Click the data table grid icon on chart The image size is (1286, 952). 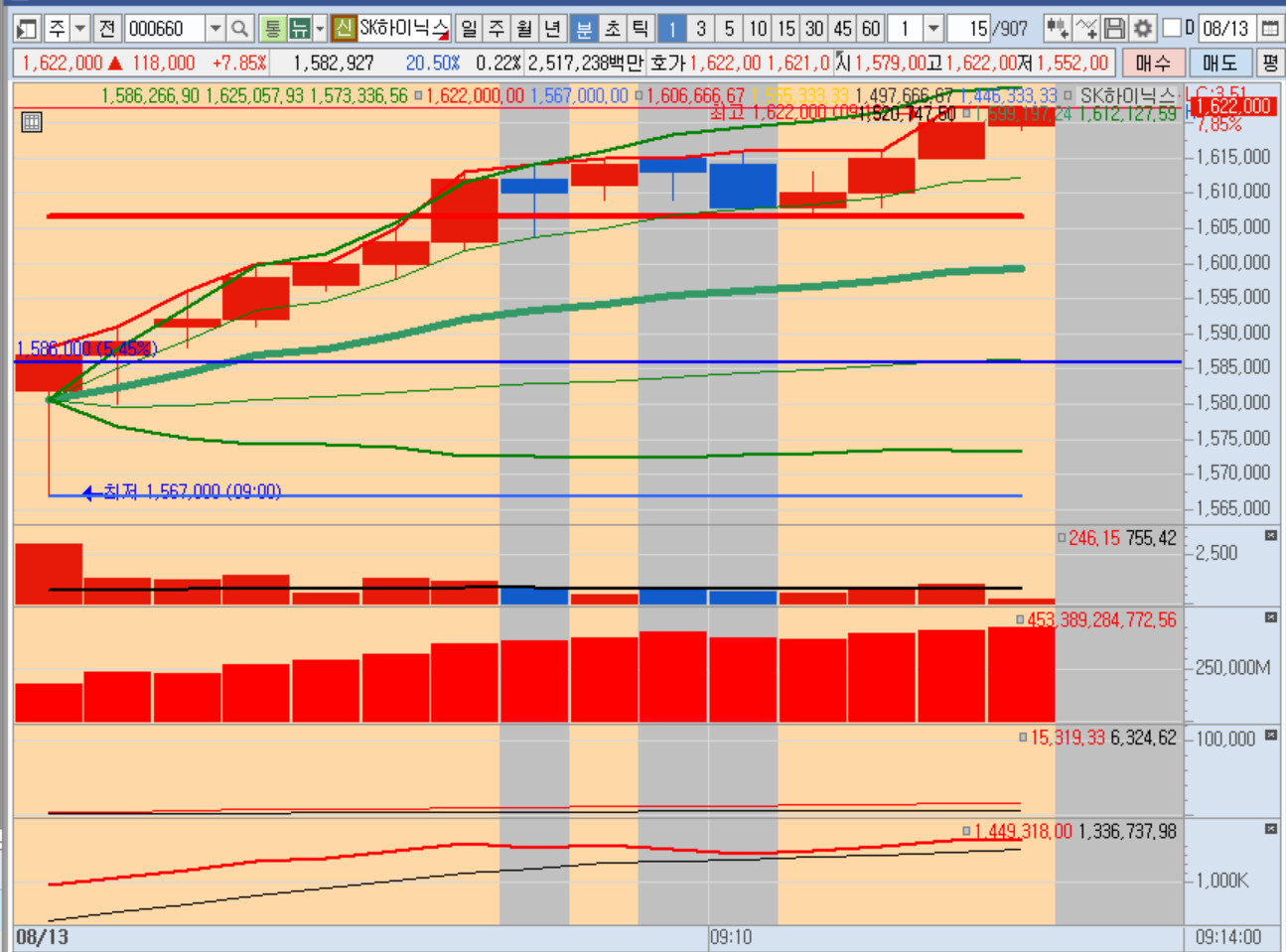32,122
